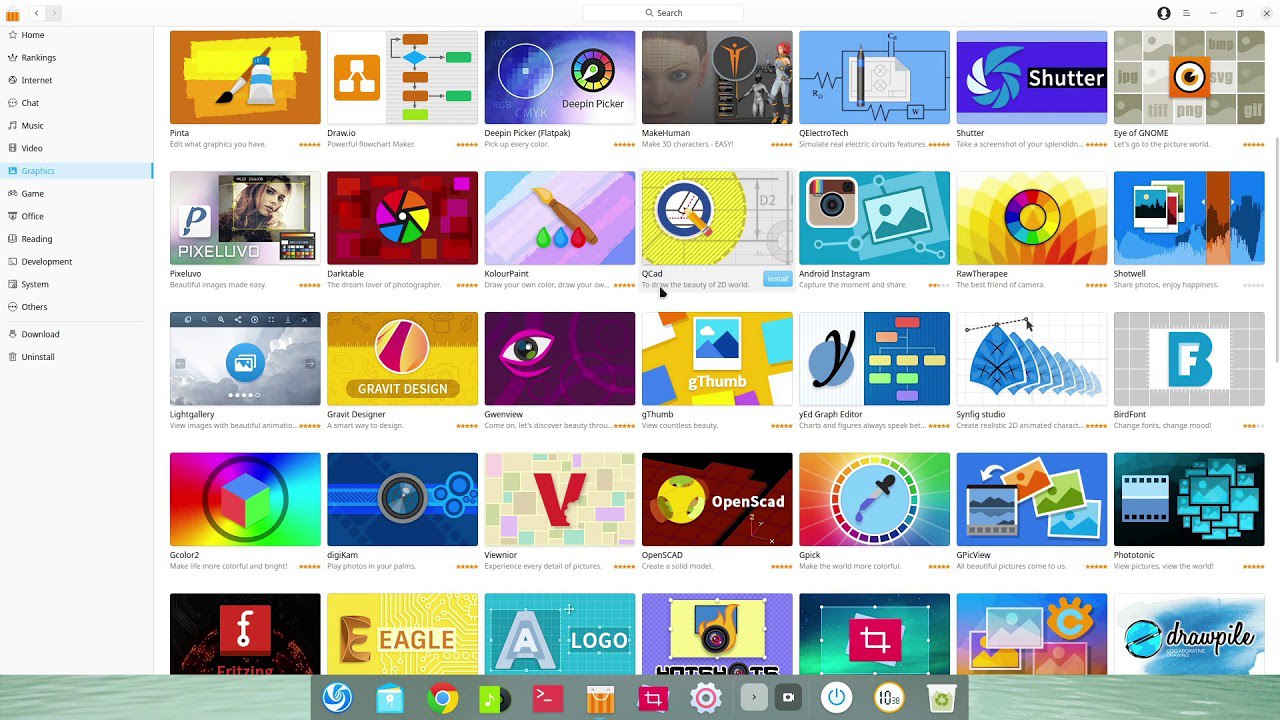Open system settings gear in dock
Image resolution: width=1280 pixels, height=720 pixels.
click(706, 698)
